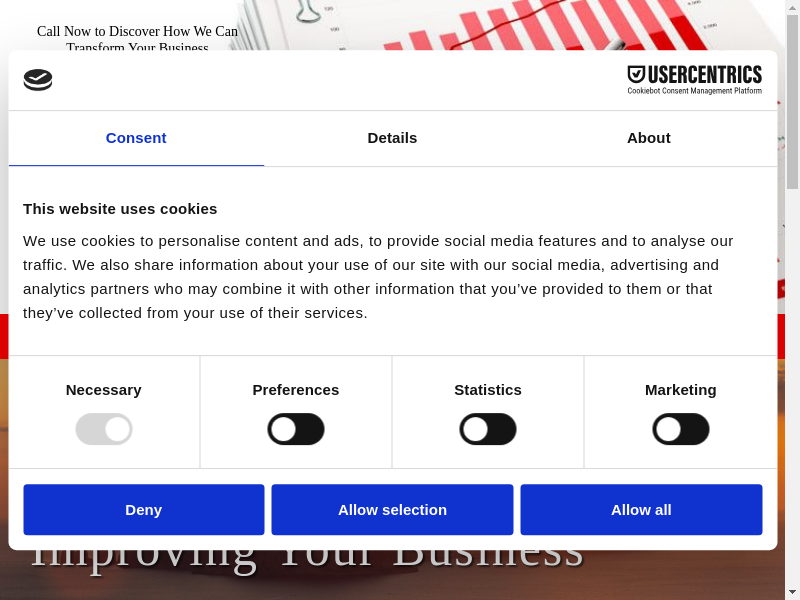This screenshot has height=600, width=800.
Task: Click the Usercentrics logo
Action: coord(694,80)
